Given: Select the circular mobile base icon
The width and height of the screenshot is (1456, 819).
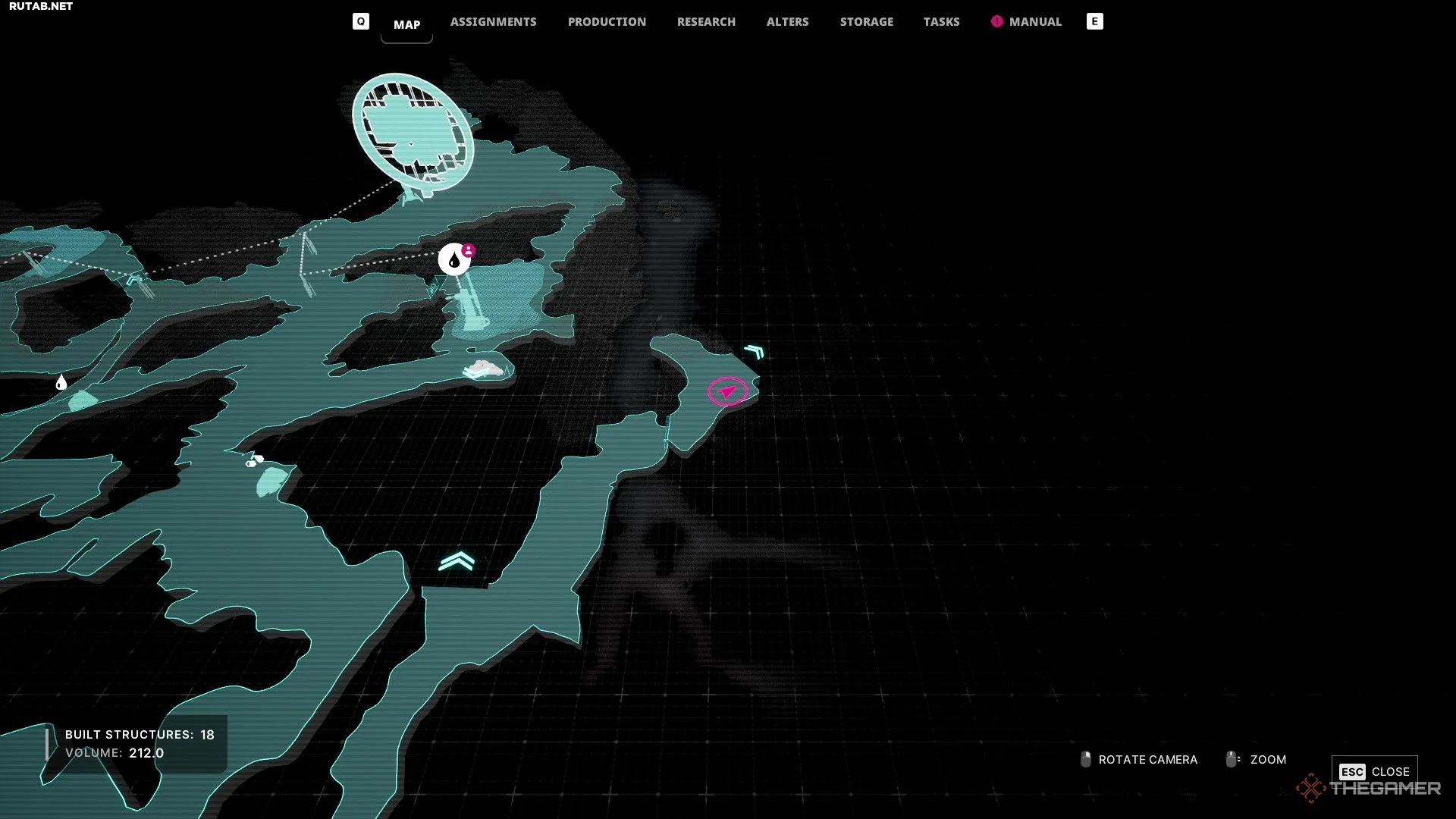Looking at the screenshot, I should (413, 132).
